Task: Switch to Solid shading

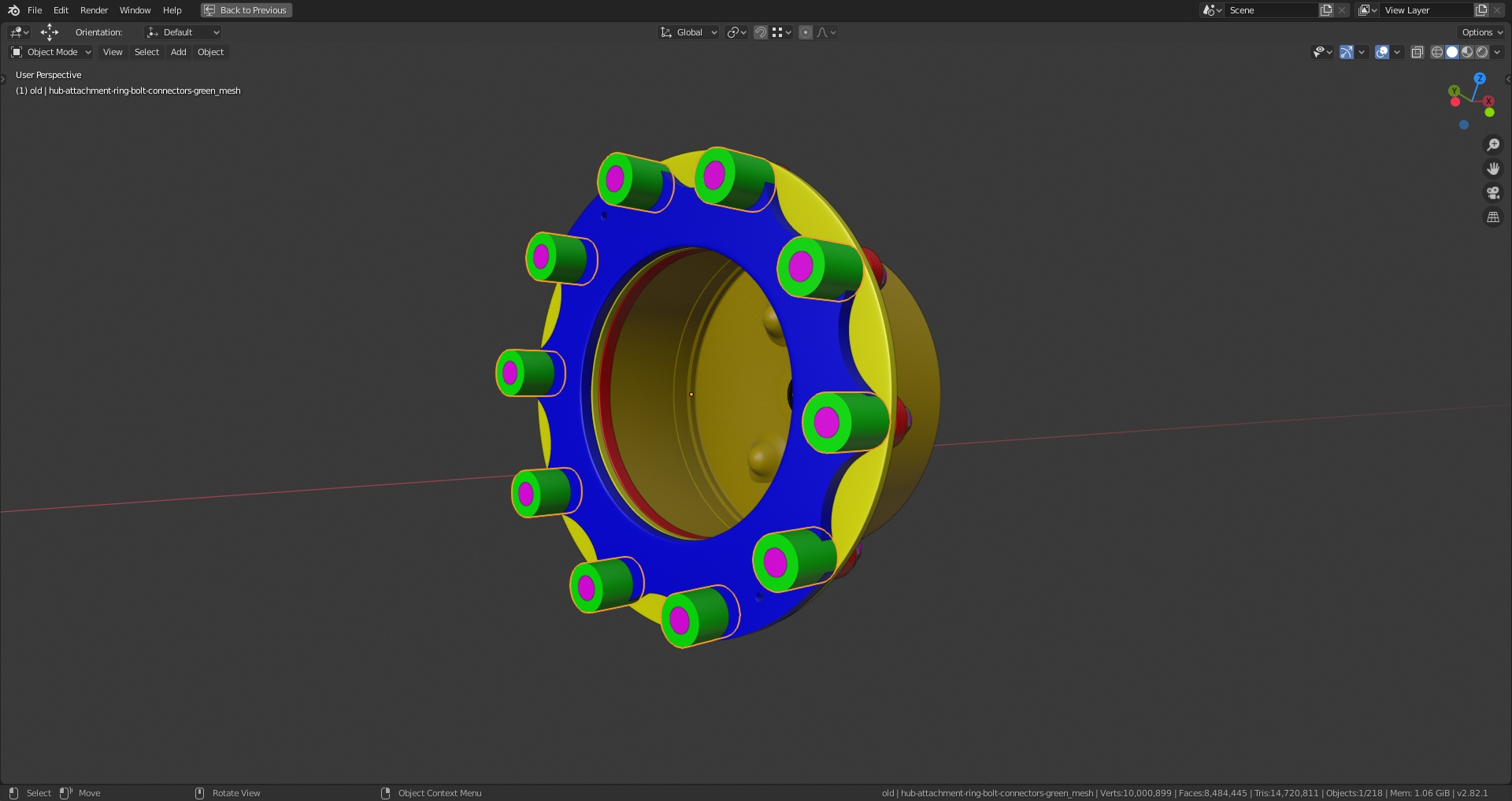Action: [1452, 52]
